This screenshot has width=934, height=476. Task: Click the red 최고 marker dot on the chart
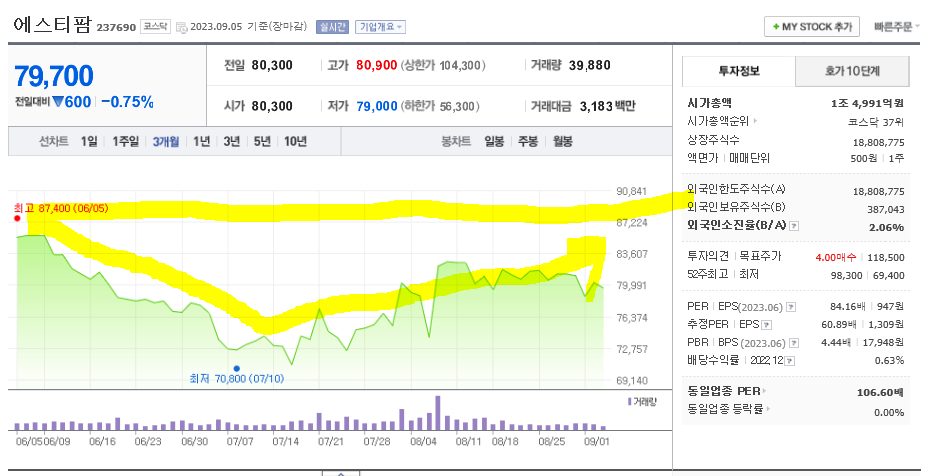point(17,218)
